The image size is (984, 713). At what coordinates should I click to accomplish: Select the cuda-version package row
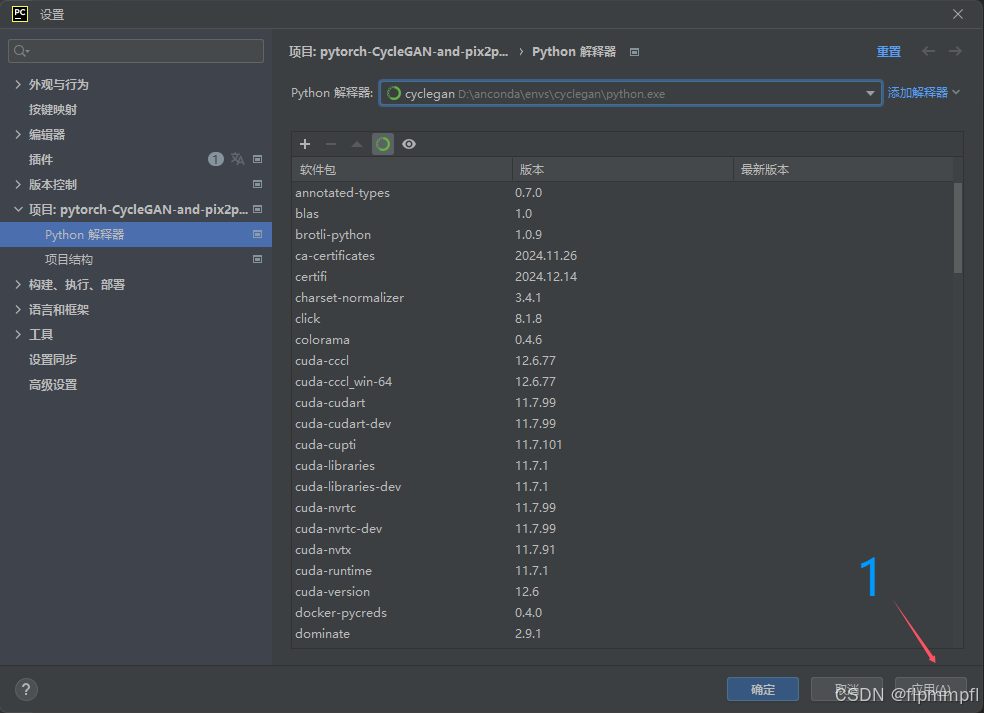pyautogui.click(x=622, y=592)
